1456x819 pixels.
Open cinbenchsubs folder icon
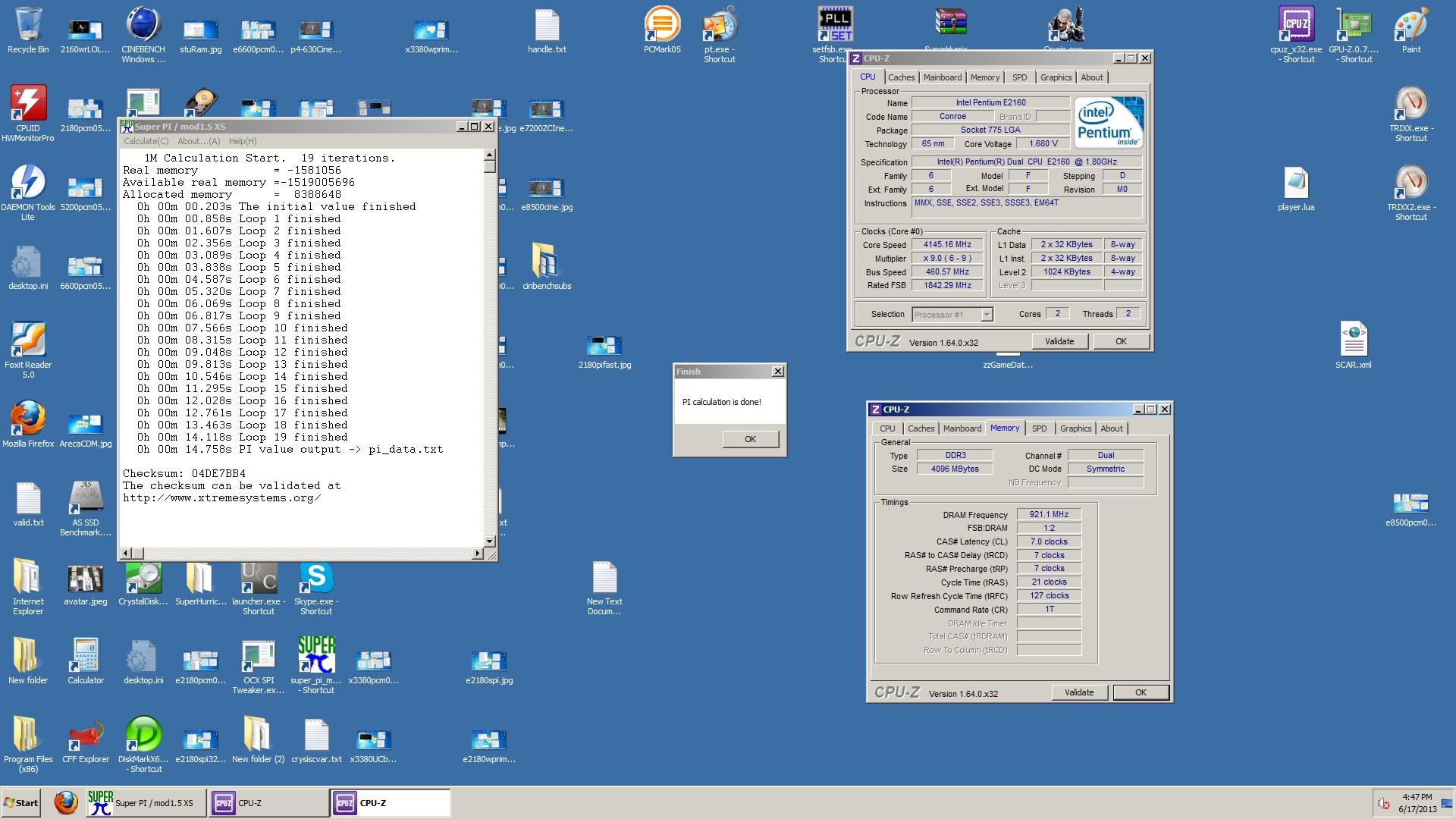point(547,266)
